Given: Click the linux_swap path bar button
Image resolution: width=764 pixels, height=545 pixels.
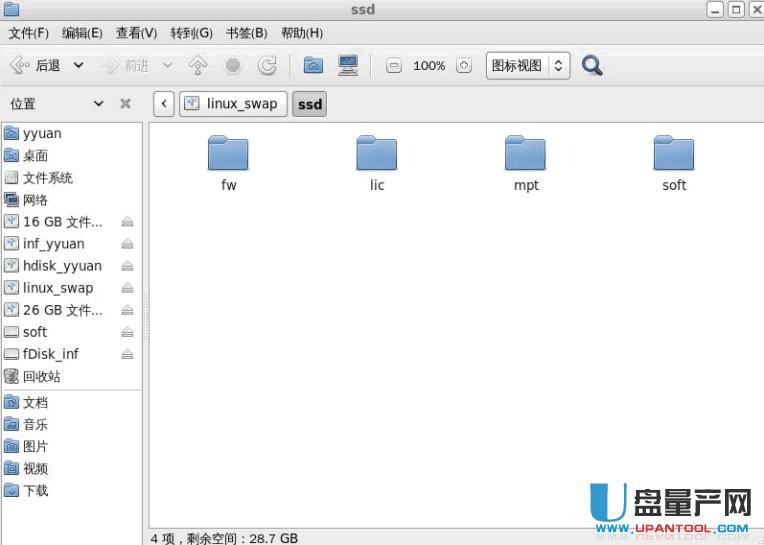Looking at the screenshot, I should point(233,104).
